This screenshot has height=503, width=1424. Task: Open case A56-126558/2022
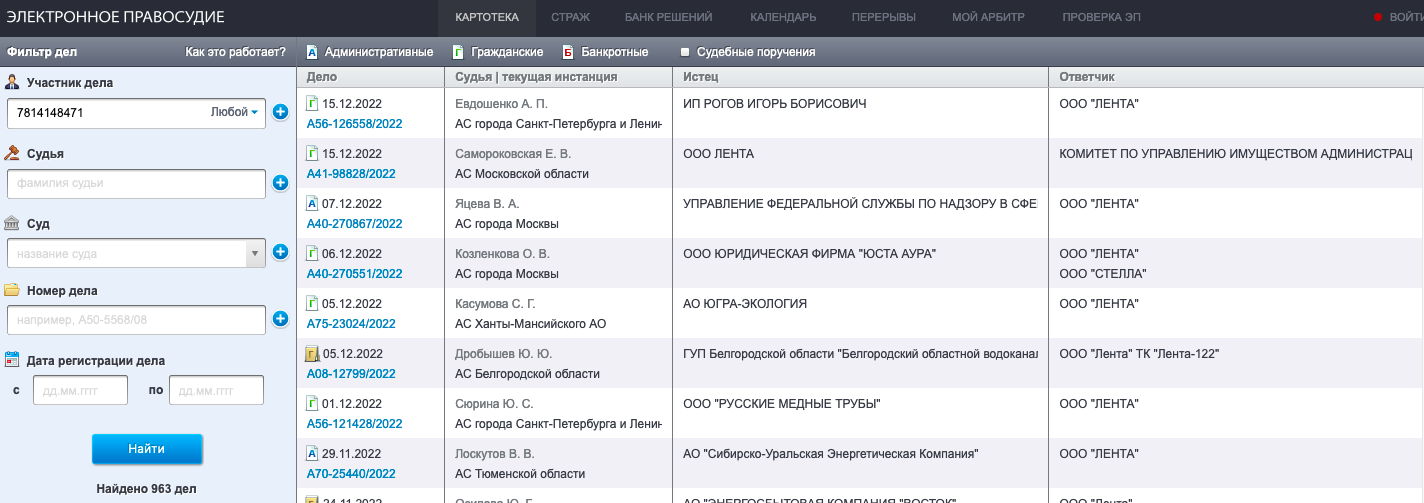tap(354, 124)
